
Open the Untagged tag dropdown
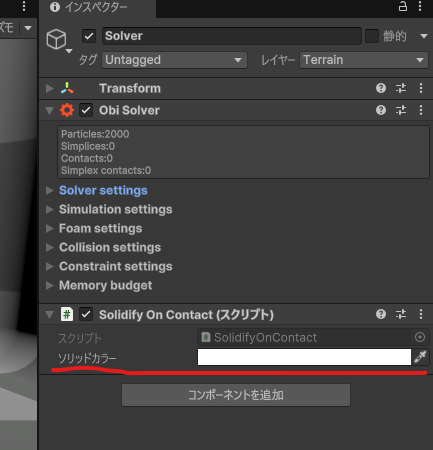tap(174, 60)
